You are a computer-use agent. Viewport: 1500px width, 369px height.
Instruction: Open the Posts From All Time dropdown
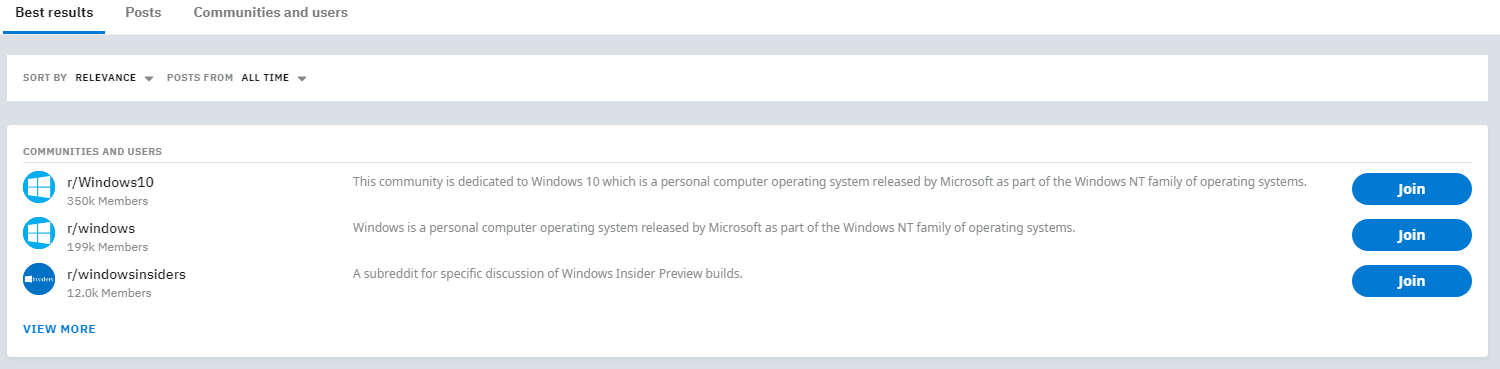tap(273, 78)
